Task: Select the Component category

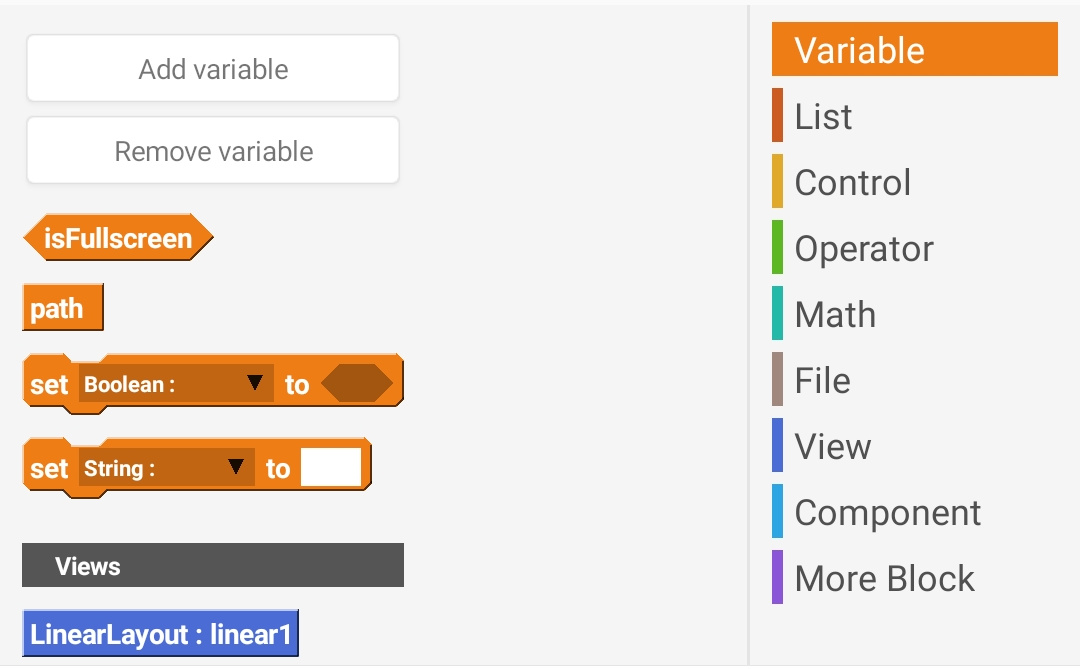Action: (x=887, y=512)
